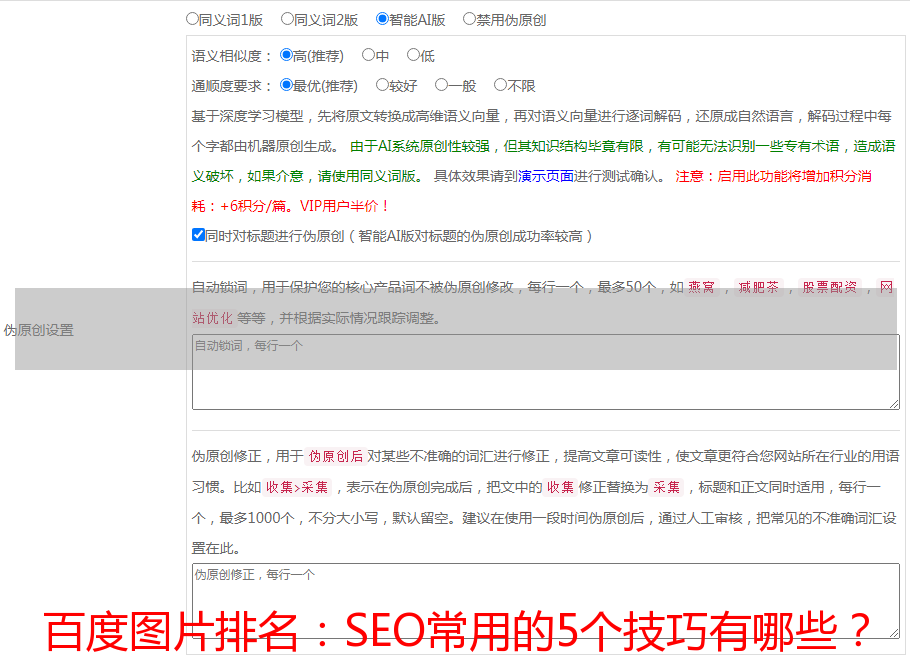This screenshot has height=658, width=911.
Task: Click the 通顺度要求： label
Action: (232, 87)
